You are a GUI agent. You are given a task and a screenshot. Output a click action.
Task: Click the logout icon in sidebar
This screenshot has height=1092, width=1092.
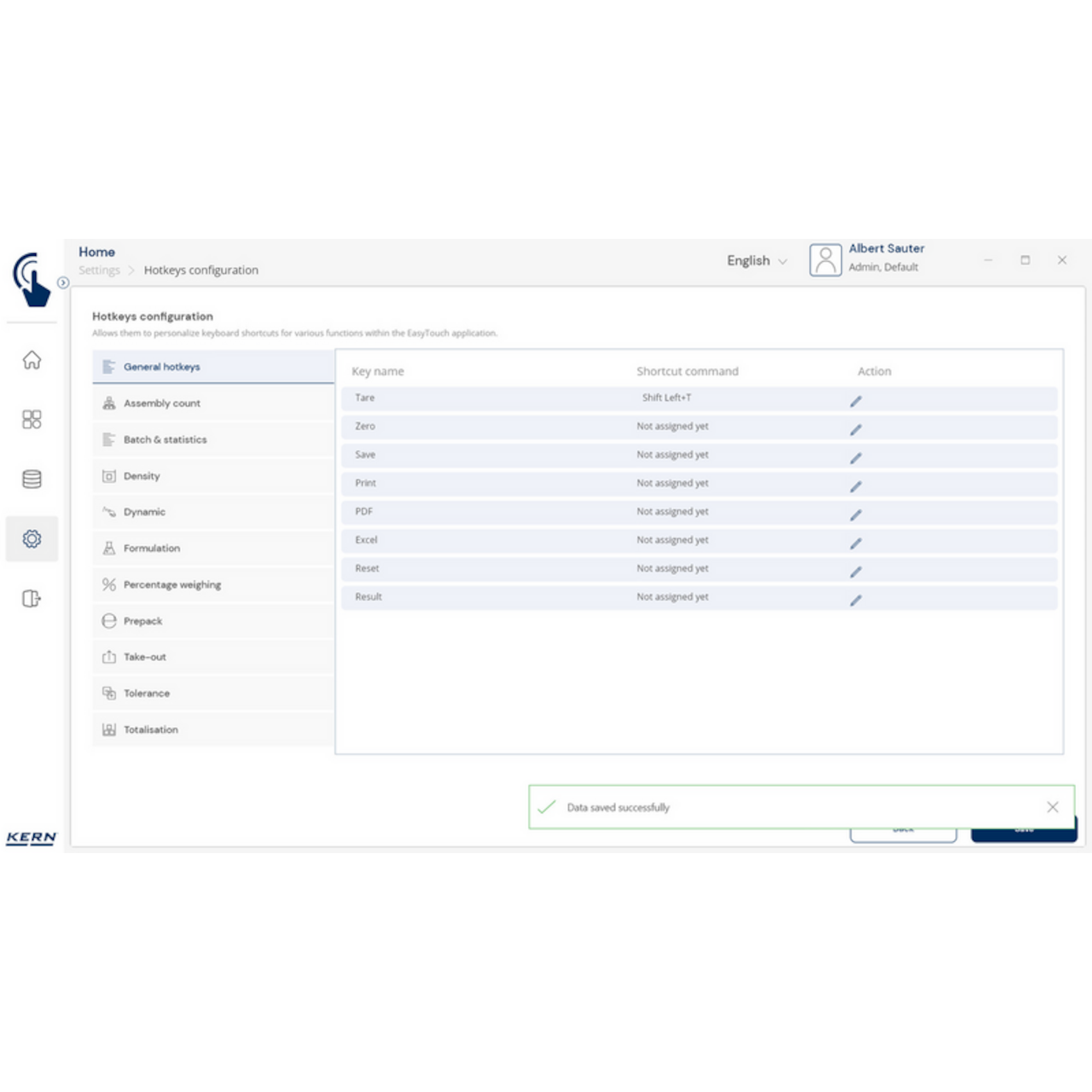coord(32,599)
